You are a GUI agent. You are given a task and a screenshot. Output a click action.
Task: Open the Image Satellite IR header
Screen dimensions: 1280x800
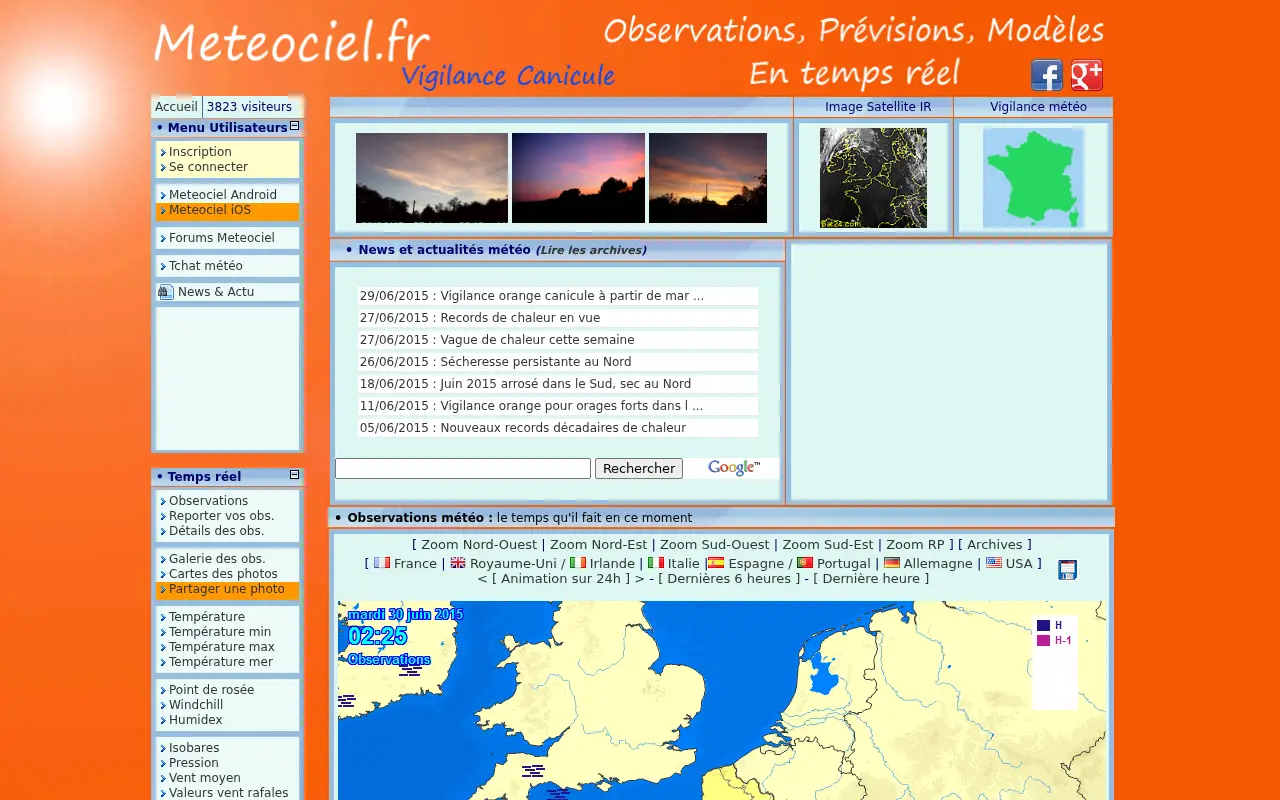878,107
